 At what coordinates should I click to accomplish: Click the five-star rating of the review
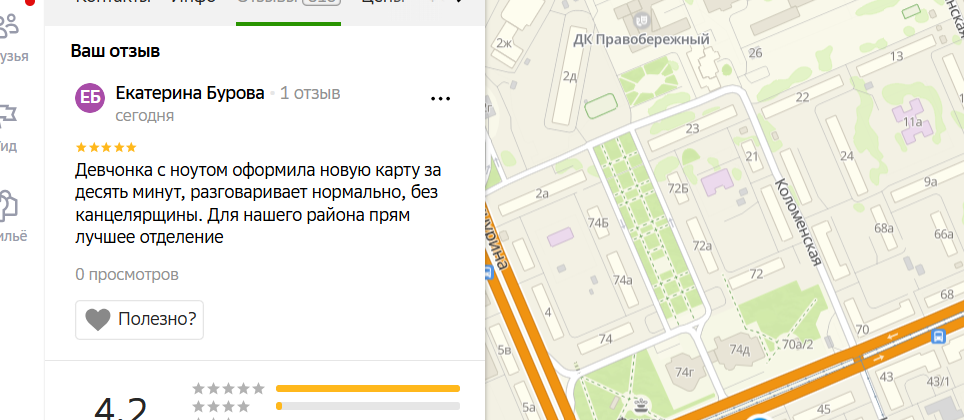coord(106,148)
